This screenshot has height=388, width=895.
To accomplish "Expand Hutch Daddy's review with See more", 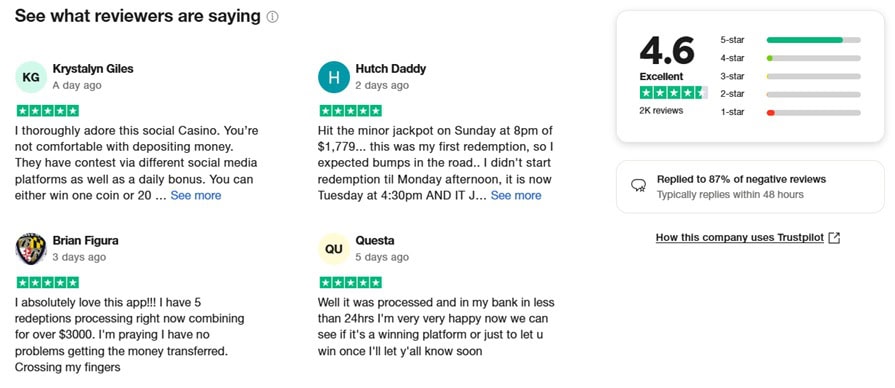I will click(x=516, y=196).
